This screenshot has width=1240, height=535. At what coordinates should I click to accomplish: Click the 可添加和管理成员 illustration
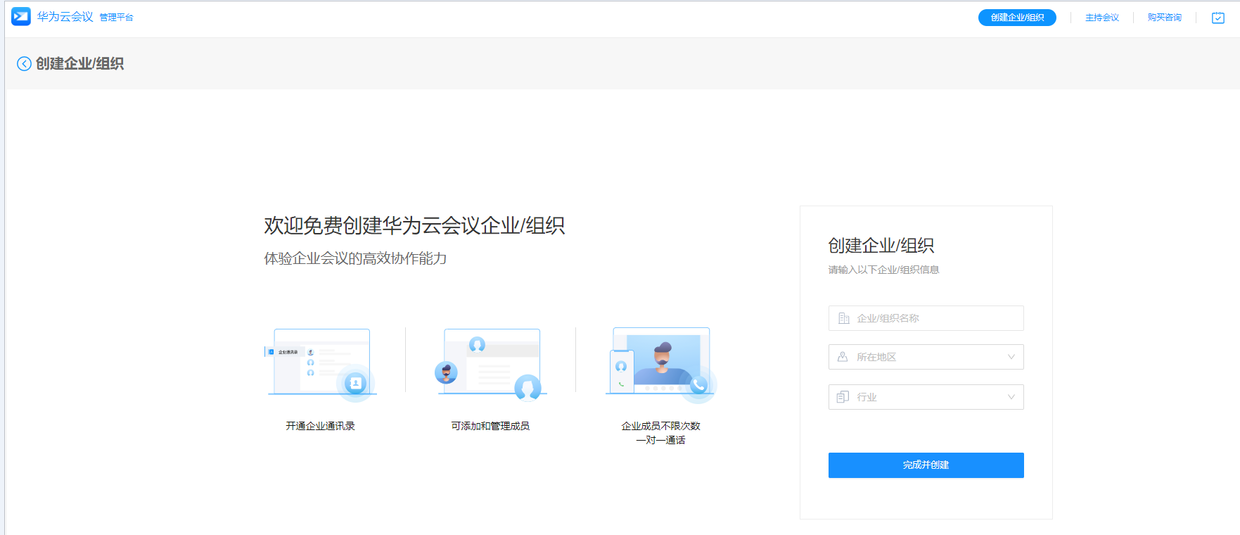click(490, 365)
